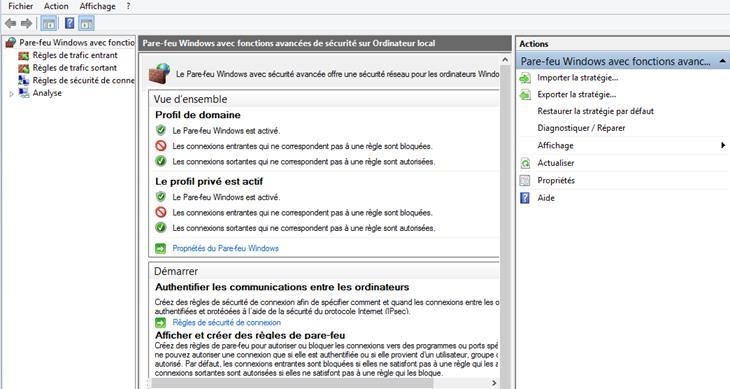
Task: Open the Fichier menu
Action: pos(20,6)
